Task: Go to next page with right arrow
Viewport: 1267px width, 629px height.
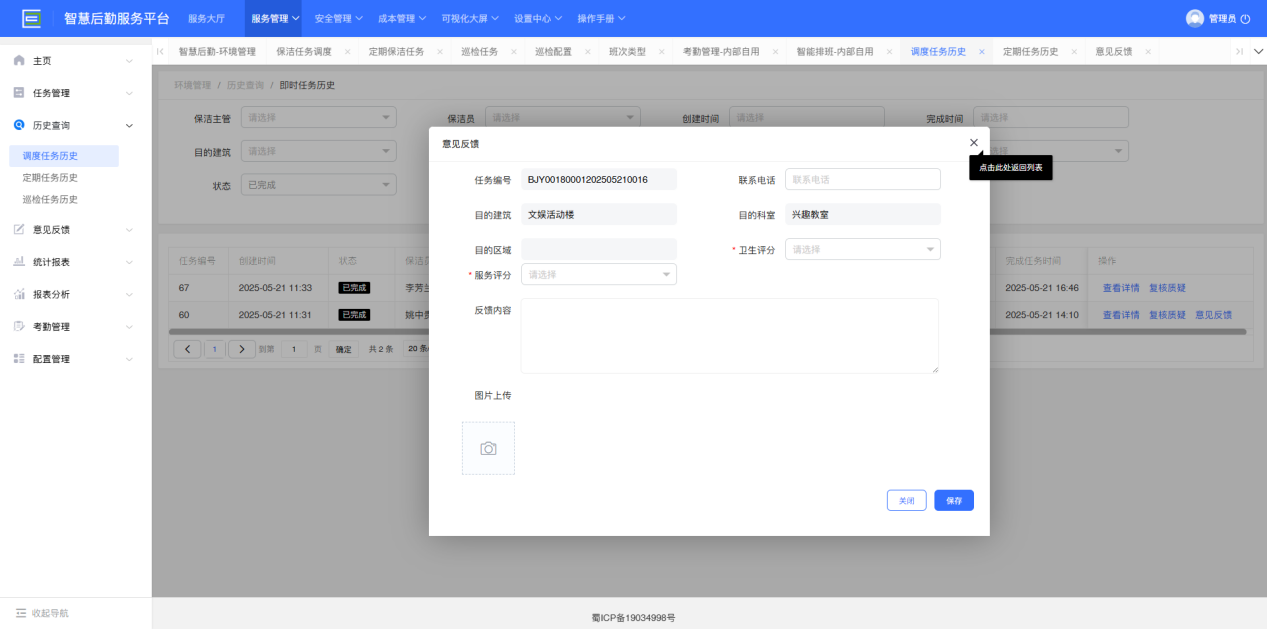Action: click(x=241, y=349)
